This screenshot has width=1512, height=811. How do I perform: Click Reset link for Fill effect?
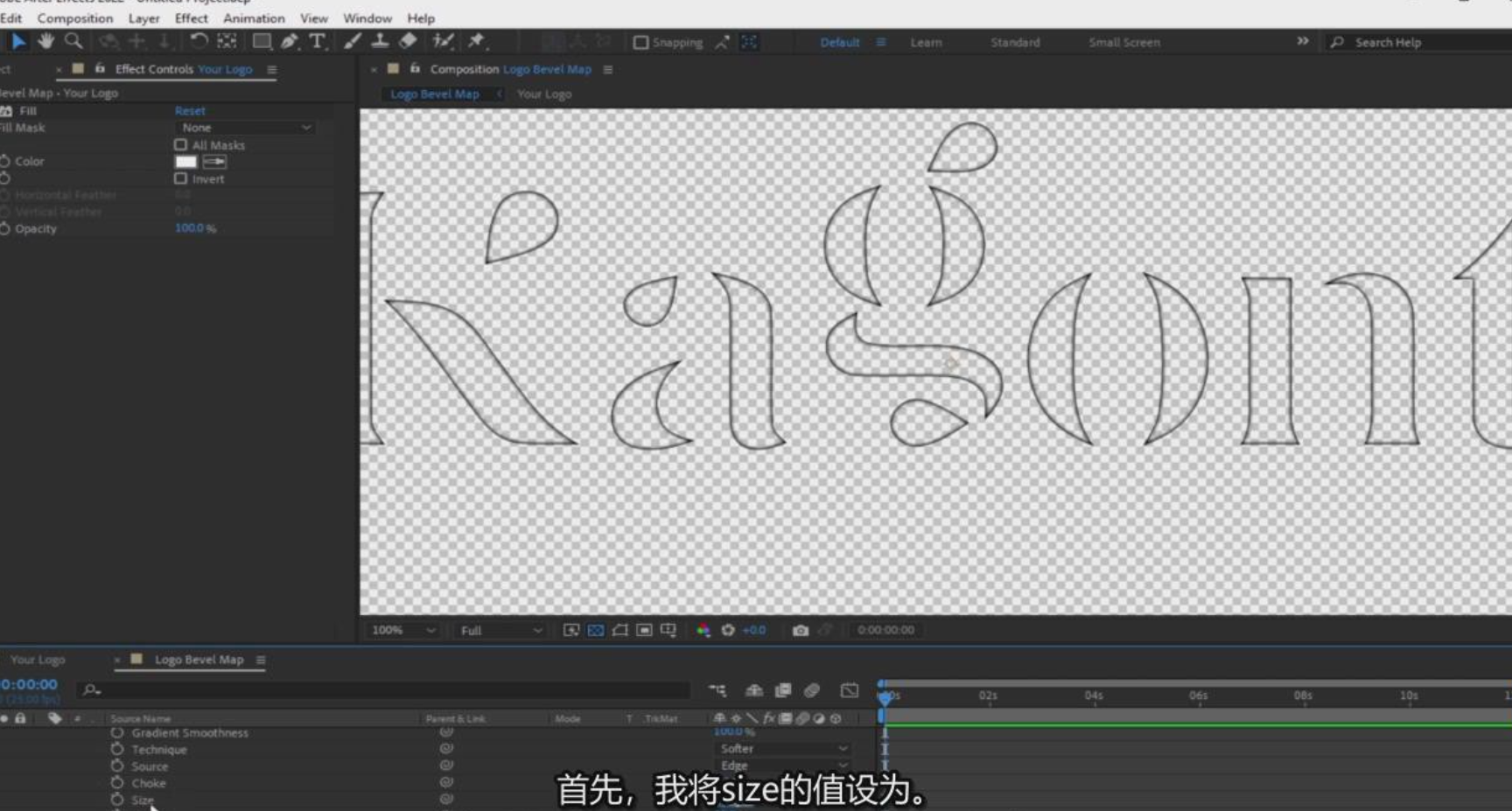tap(190, 111)
